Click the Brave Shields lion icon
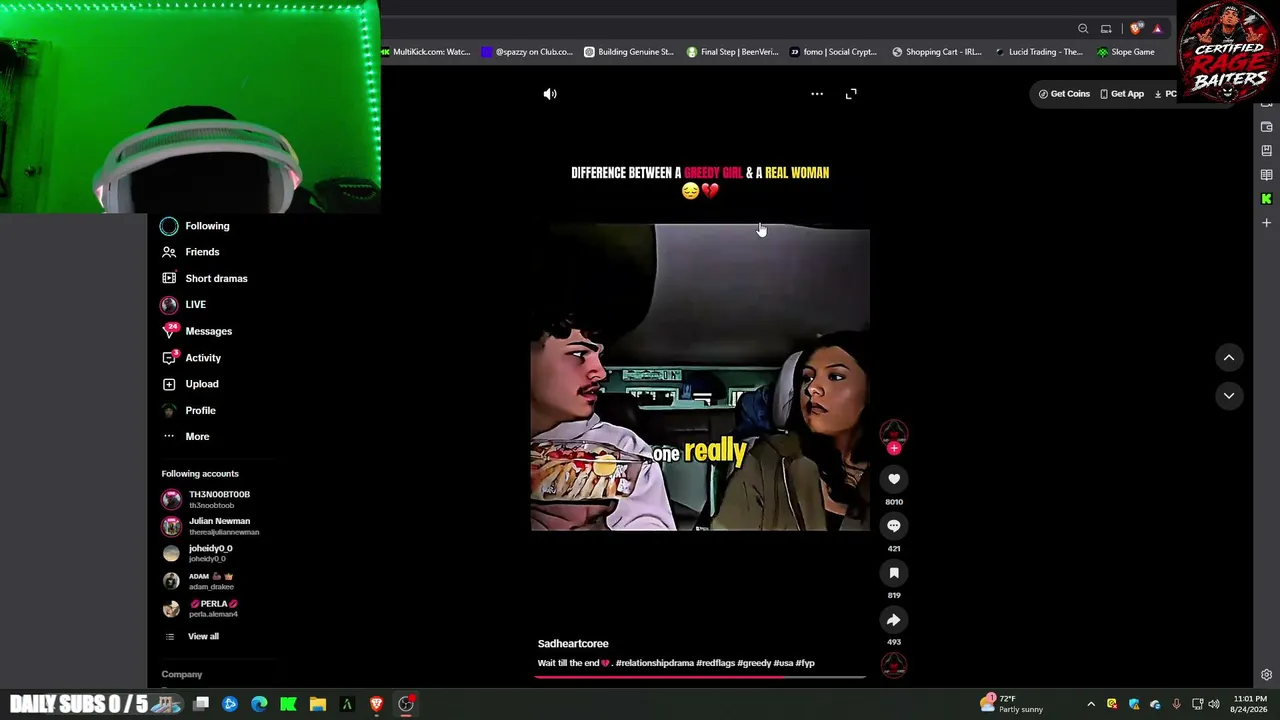 tap(1136, 29)
